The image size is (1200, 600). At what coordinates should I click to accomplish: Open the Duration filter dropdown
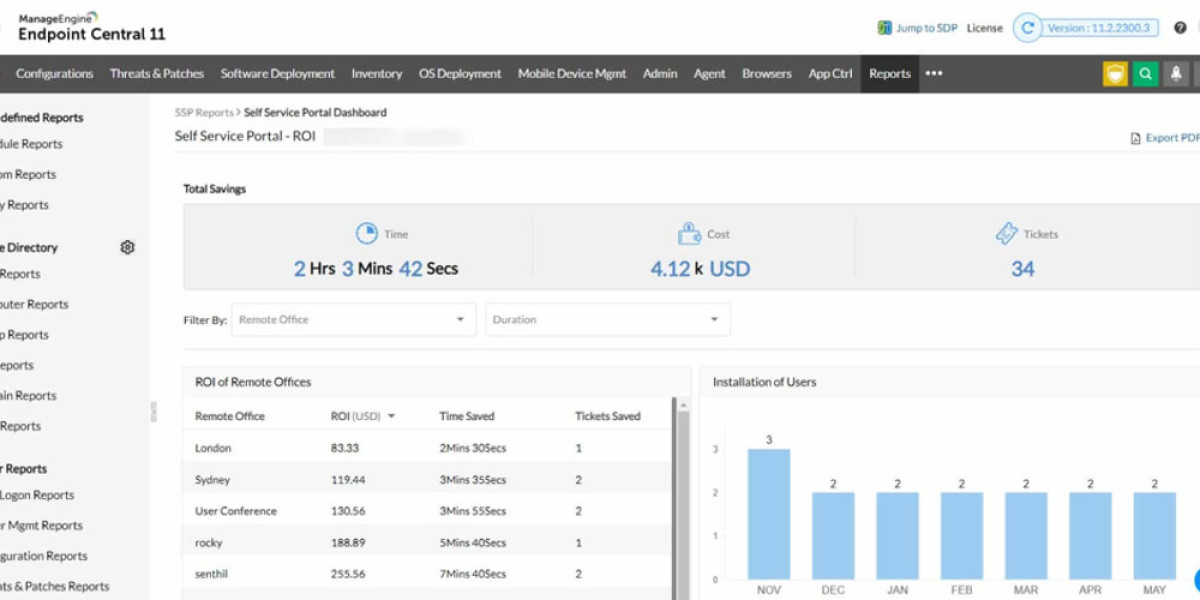point(607,320)
